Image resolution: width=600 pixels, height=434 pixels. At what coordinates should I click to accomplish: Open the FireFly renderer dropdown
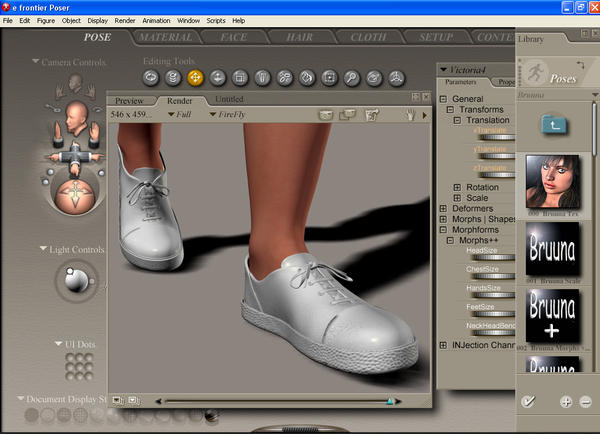click(x=213, y=114)
